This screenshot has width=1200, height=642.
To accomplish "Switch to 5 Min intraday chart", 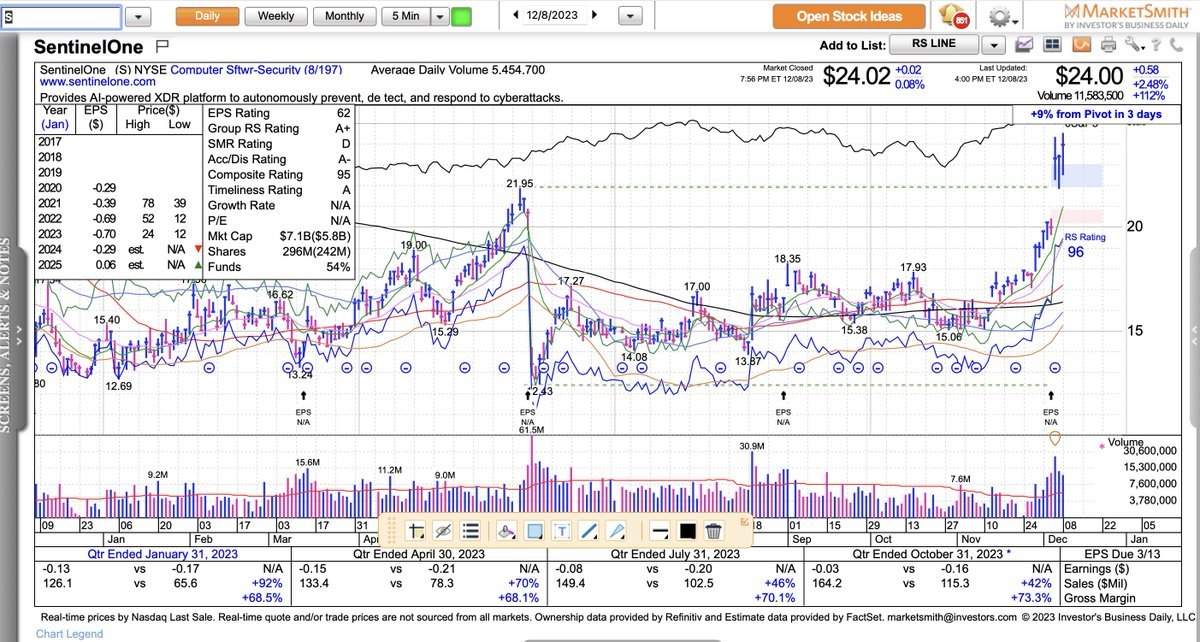I will [406, 16].
